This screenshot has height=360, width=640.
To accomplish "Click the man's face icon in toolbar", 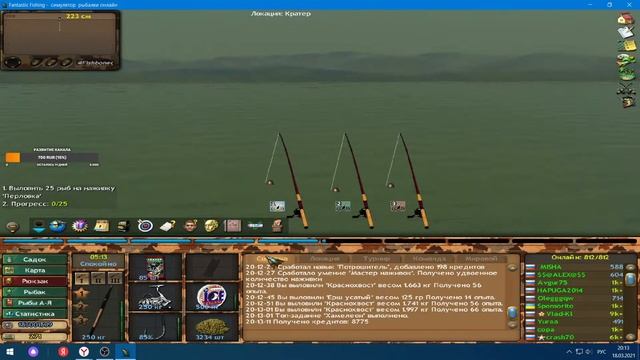I will [190, 226].
